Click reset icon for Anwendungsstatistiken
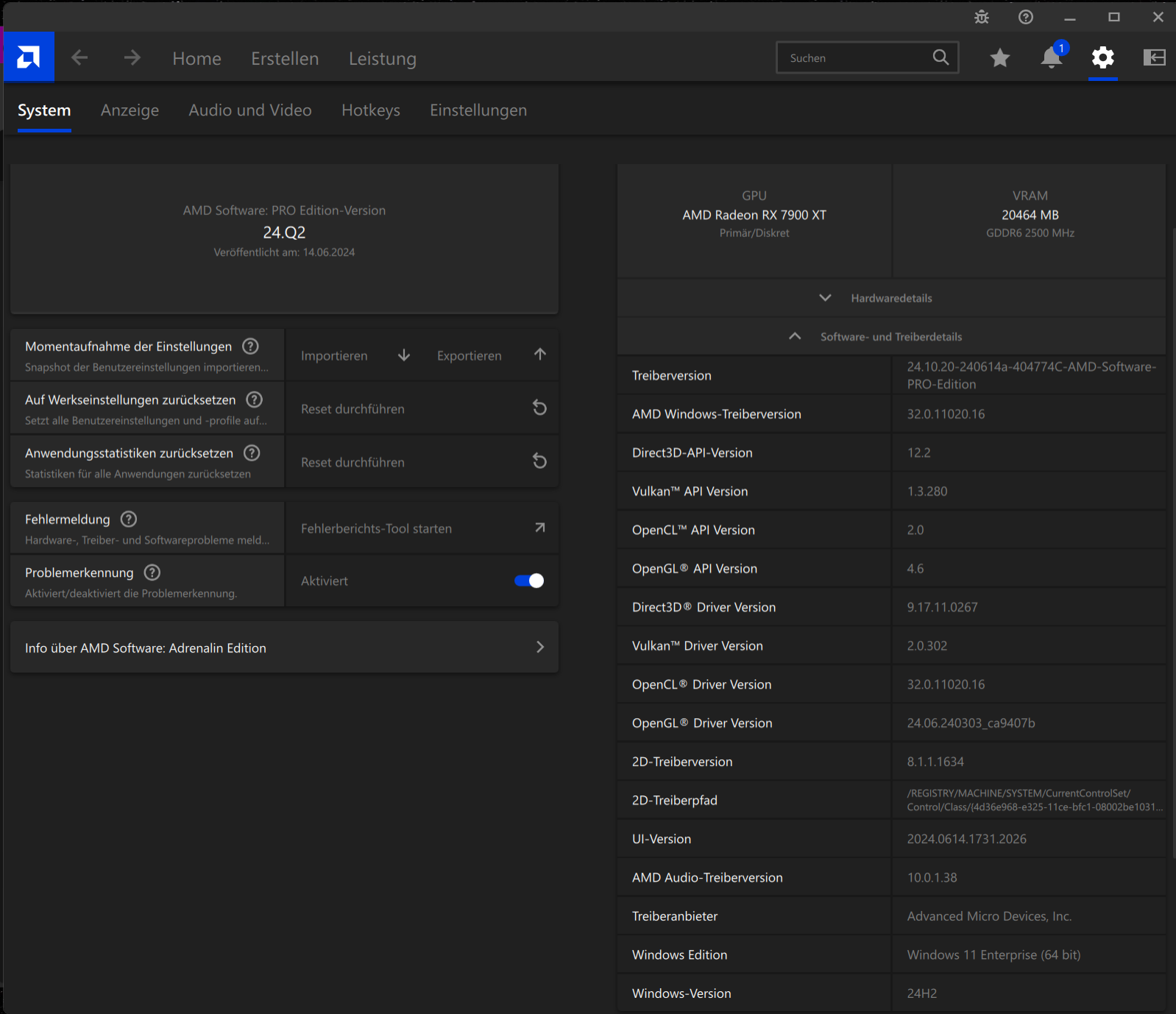Viewport: 1176px width, 1014px height. pos(539,461)
